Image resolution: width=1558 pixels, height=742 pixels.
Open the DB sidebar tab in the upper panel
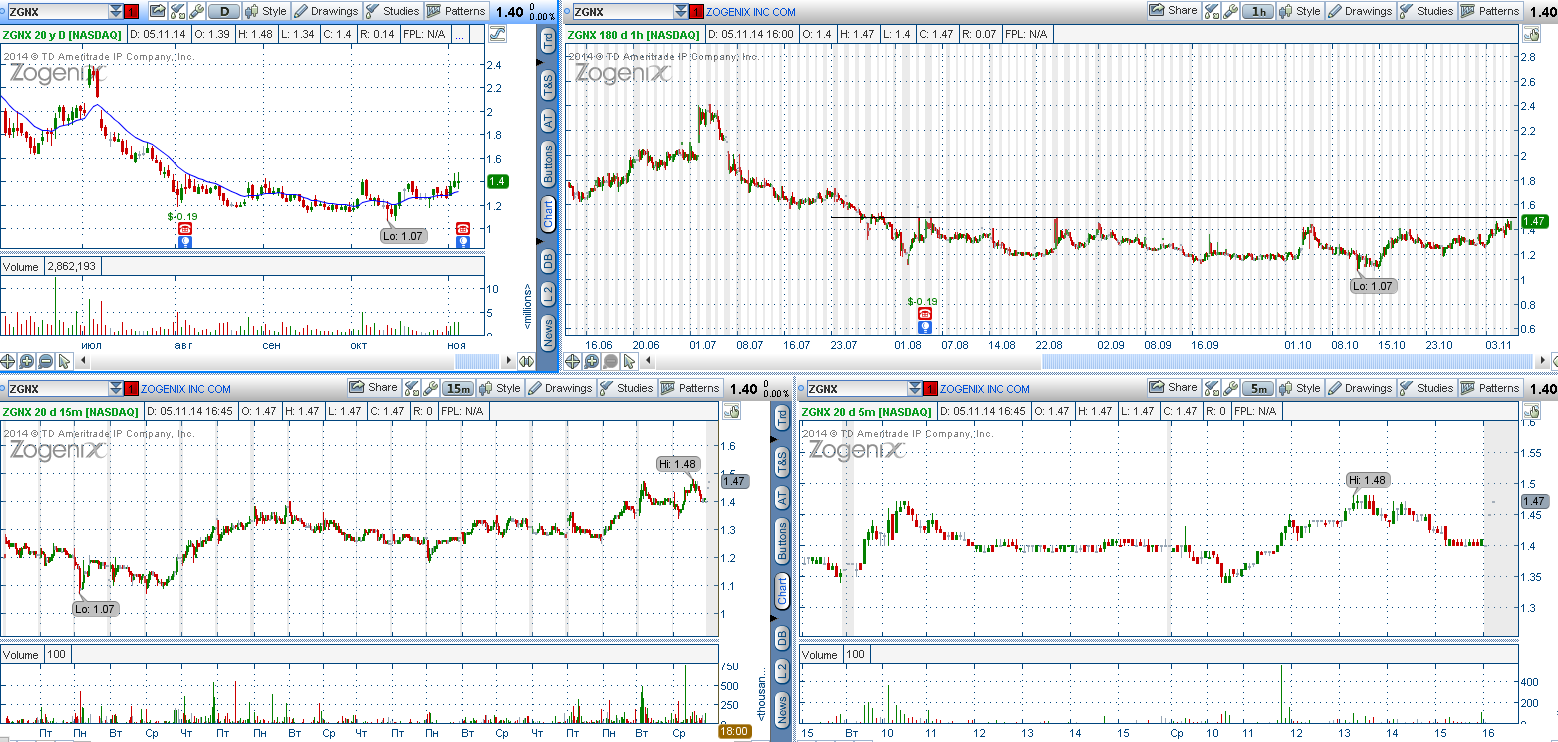click(548, 260)
